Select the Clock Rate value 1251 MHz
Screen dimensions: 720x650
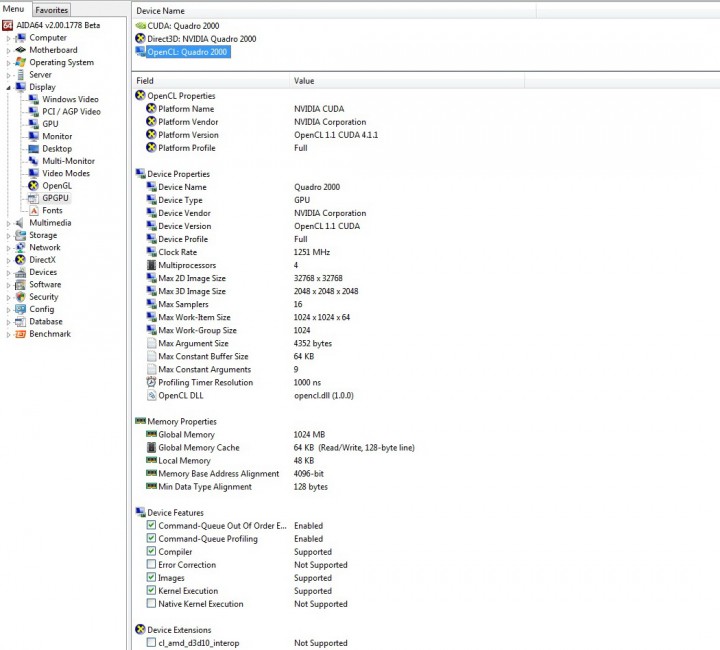(312, 252)
